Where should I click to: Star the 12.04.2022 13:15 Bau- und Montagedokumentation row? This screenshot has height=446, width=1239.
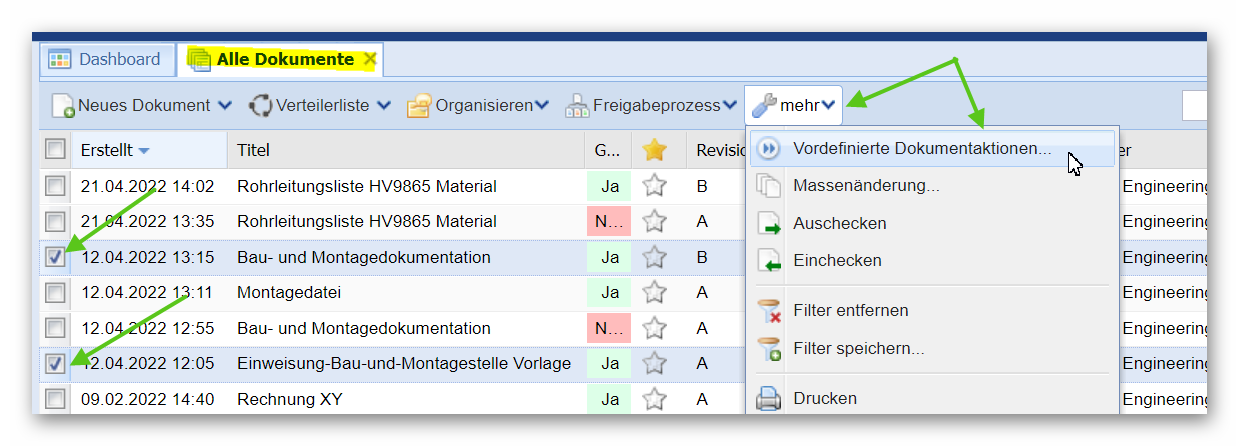655,256
